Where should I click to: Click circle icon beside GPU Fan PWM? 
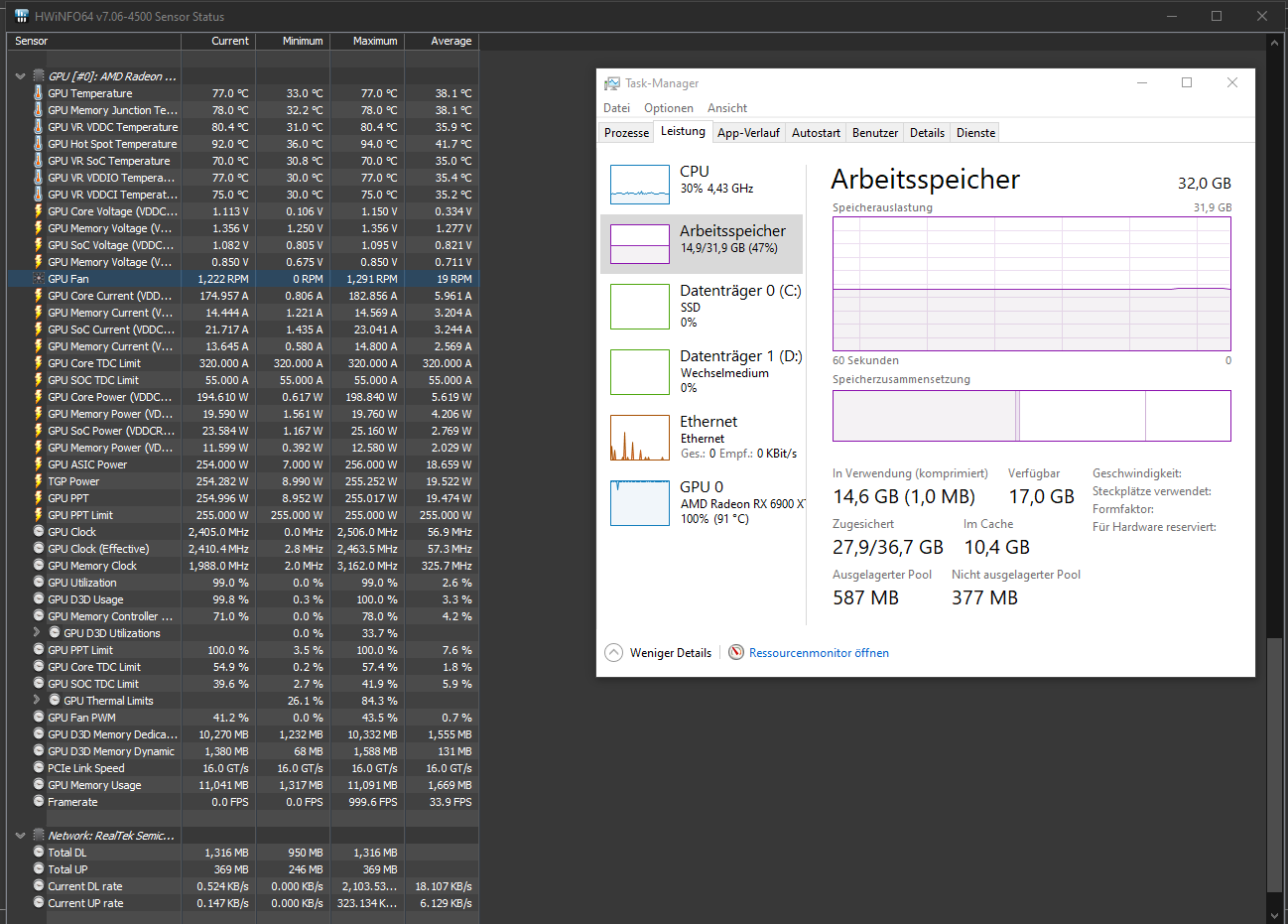[39, 718]
